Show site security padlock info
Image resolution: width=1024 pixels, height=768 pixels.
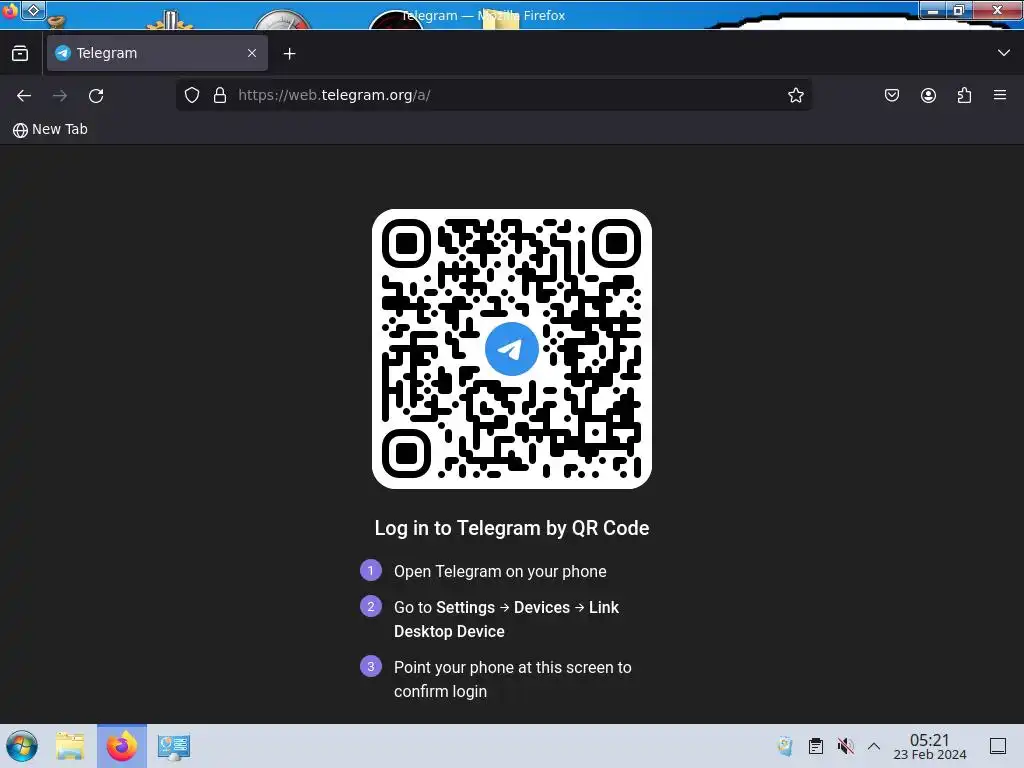pos(220,95)
